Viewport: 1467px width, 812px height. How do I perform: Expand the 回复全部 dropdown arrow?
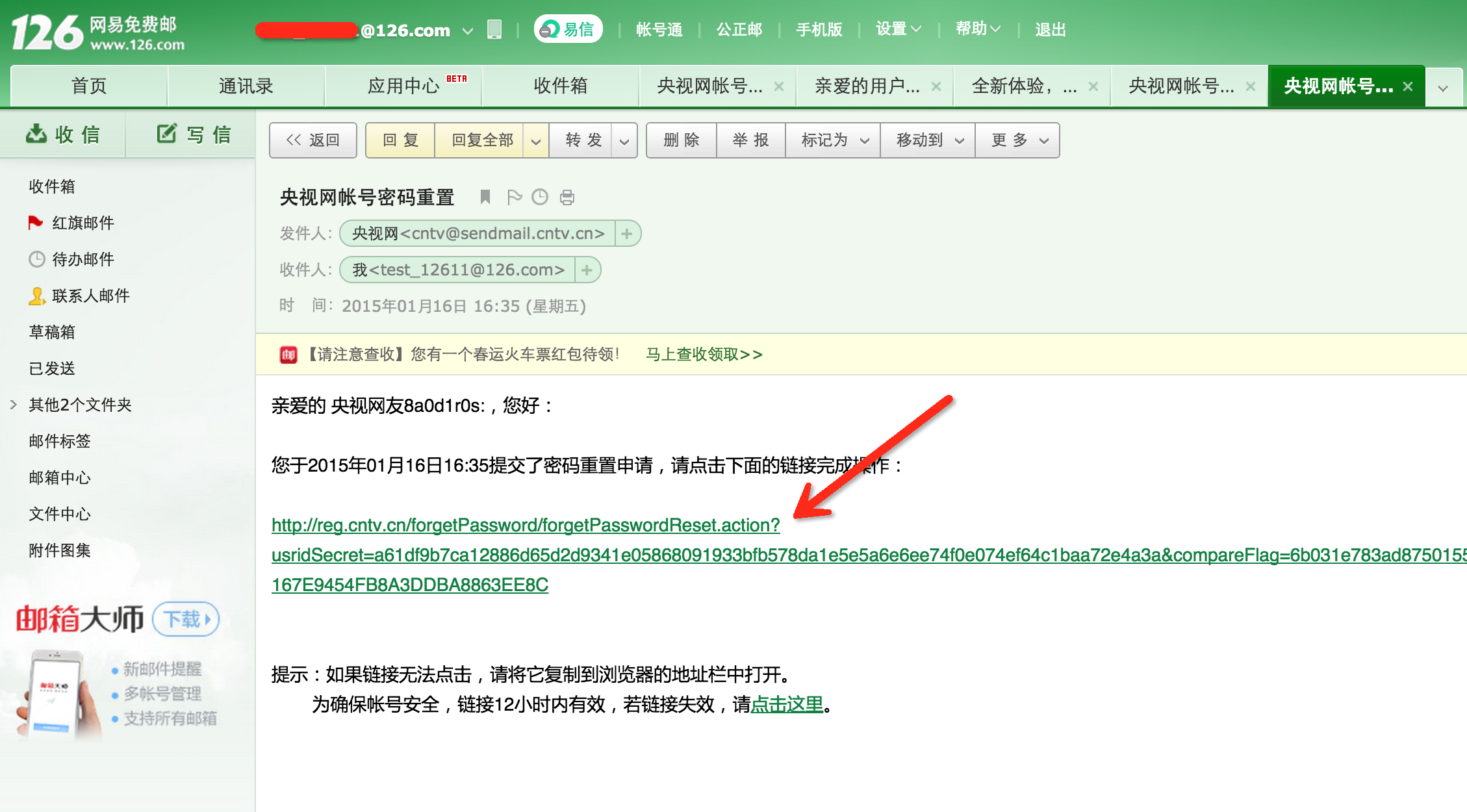coord(536,140)
